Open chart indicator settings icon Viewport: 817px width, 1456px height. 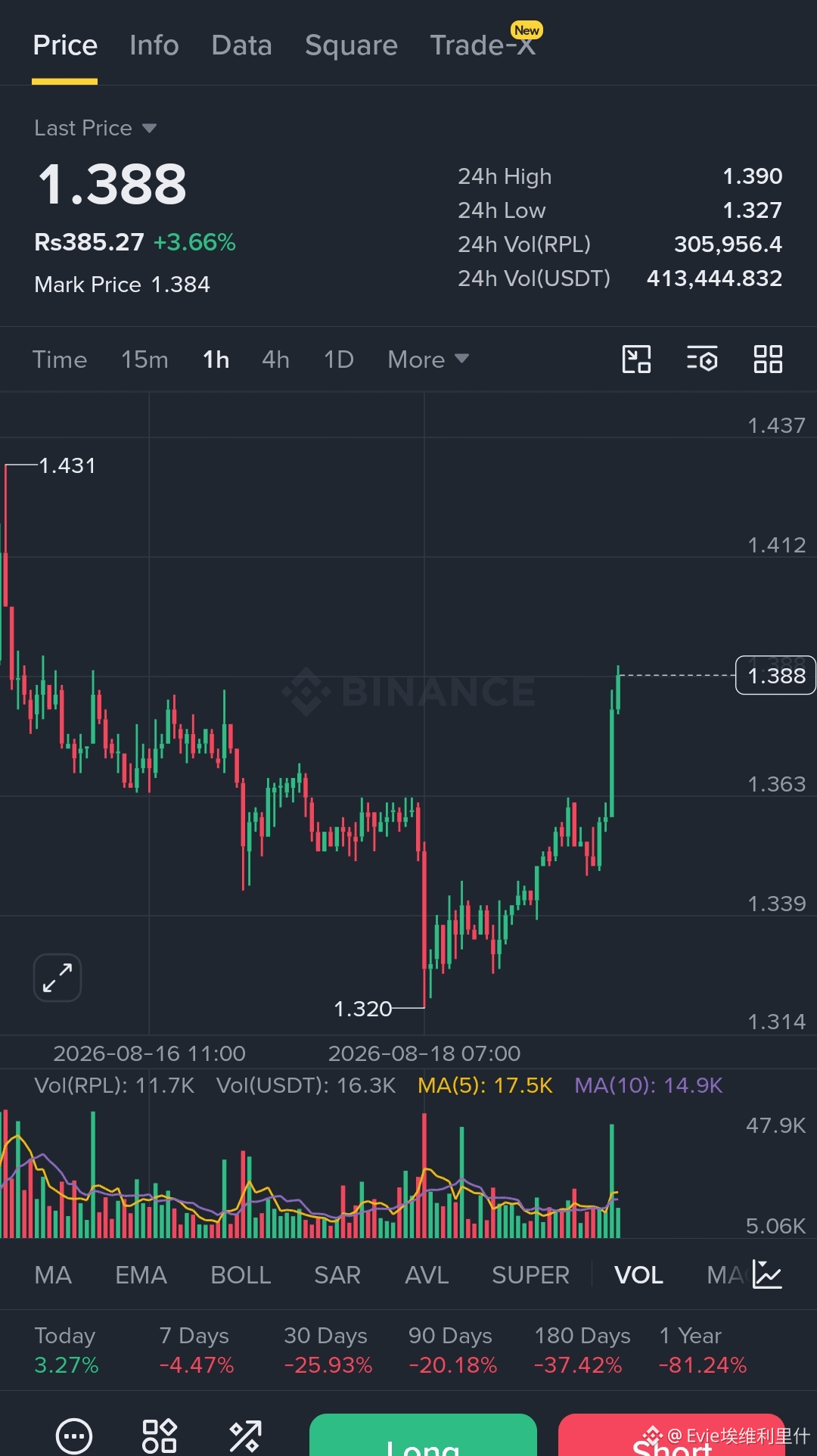pos(702,359)
